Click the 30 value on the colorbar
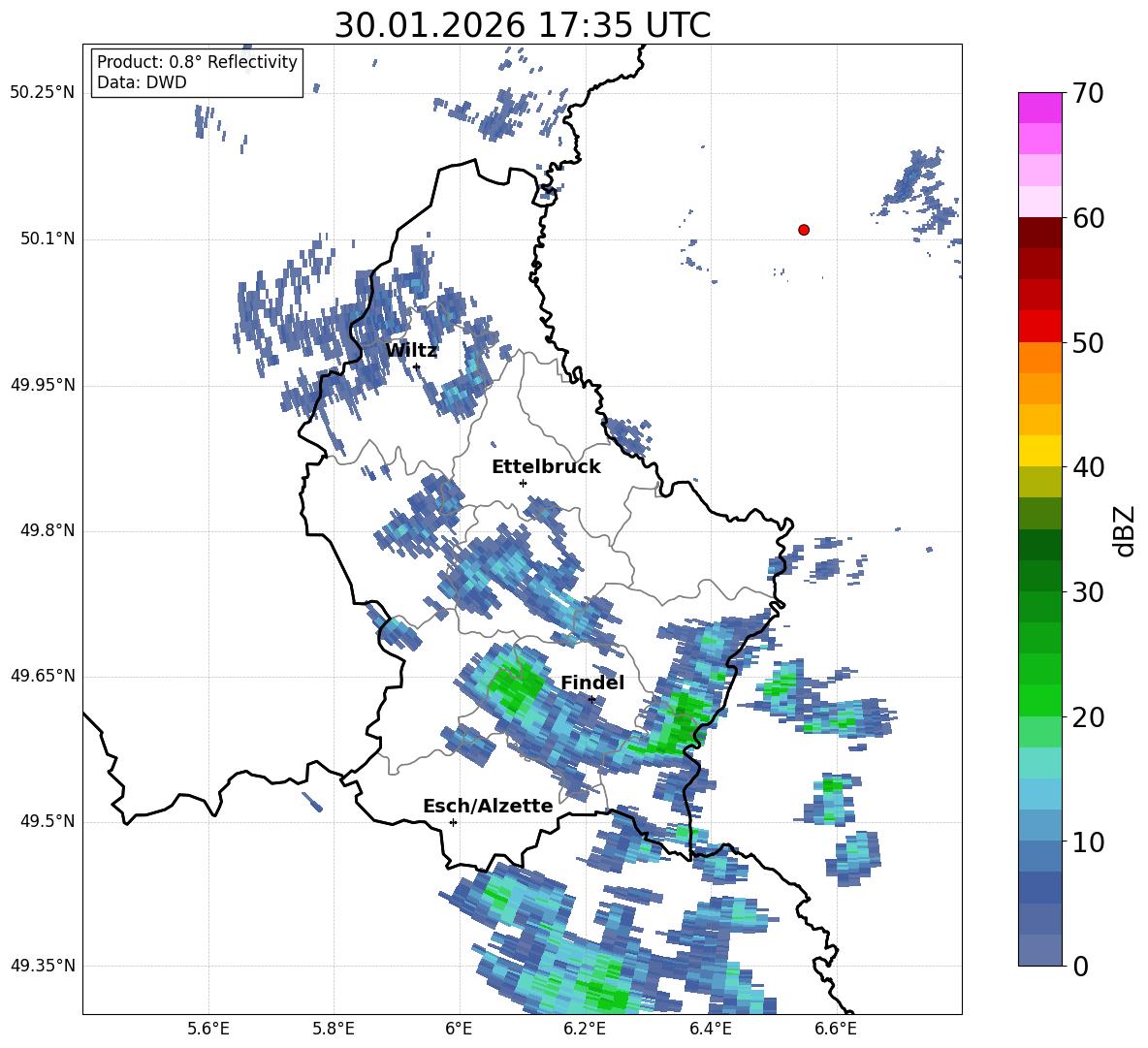The image size is (1148, 1048). pos(1087,592)
